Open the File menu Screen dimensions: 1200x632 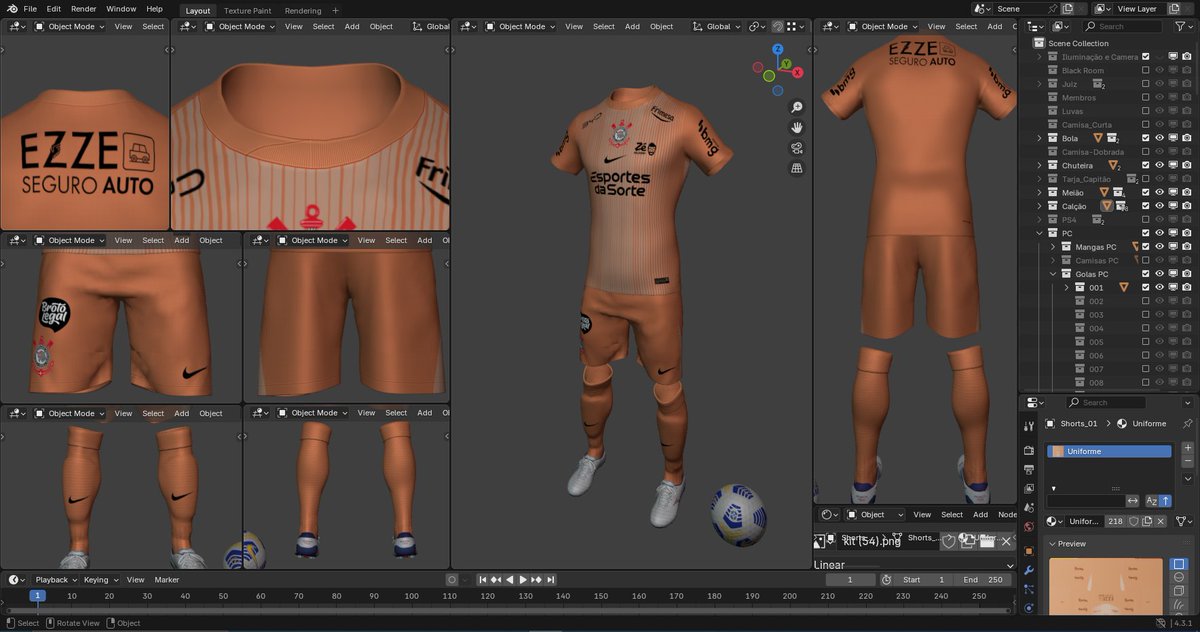(30, 9)
